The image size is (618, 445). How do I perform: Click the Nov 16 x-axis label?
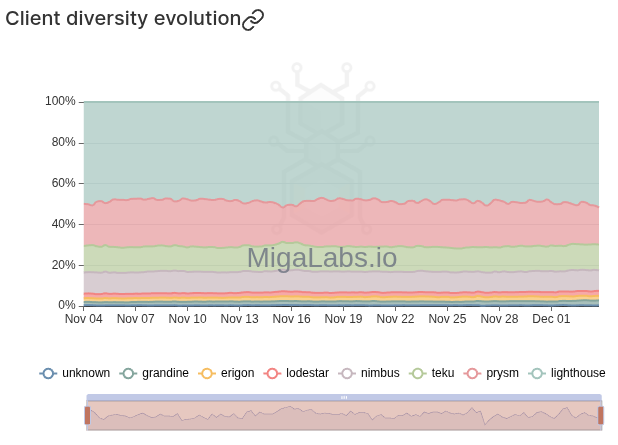291,319
